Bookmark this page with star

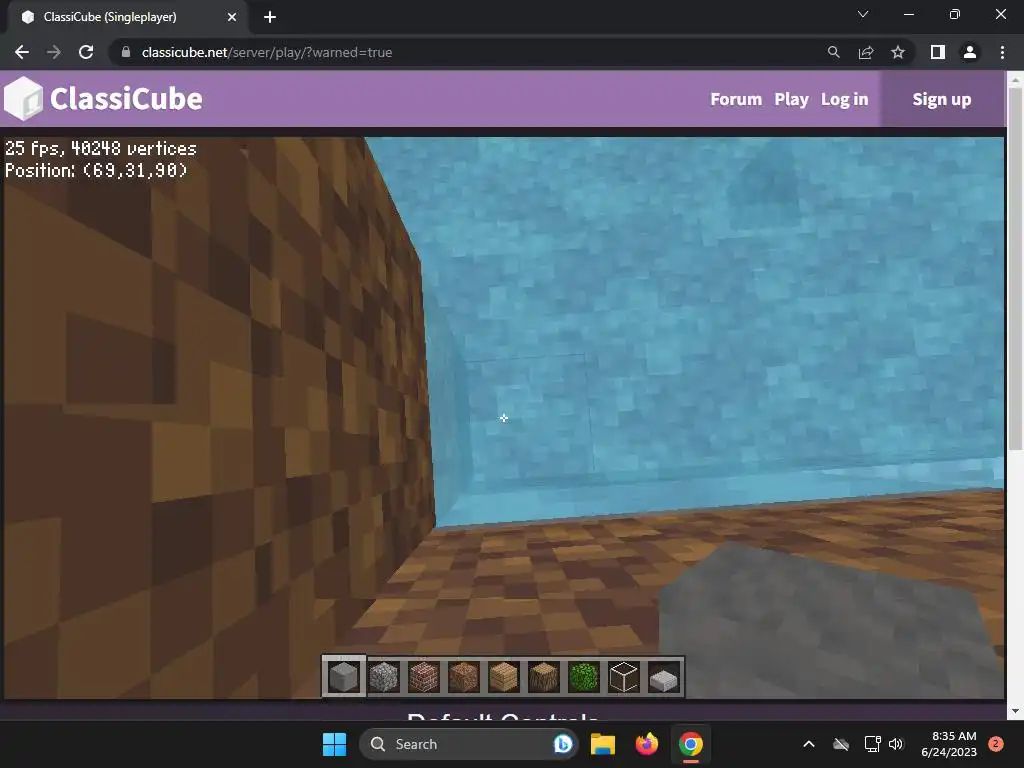898,52
